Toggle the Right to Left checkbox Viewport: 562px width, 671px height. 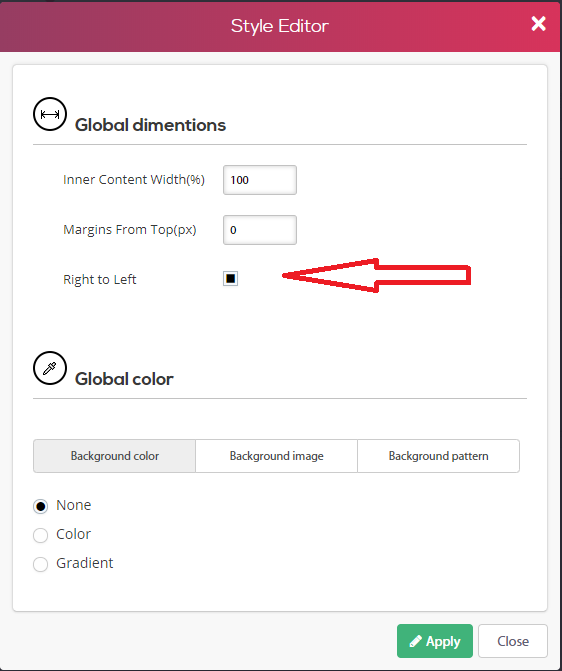coord(230,279)
